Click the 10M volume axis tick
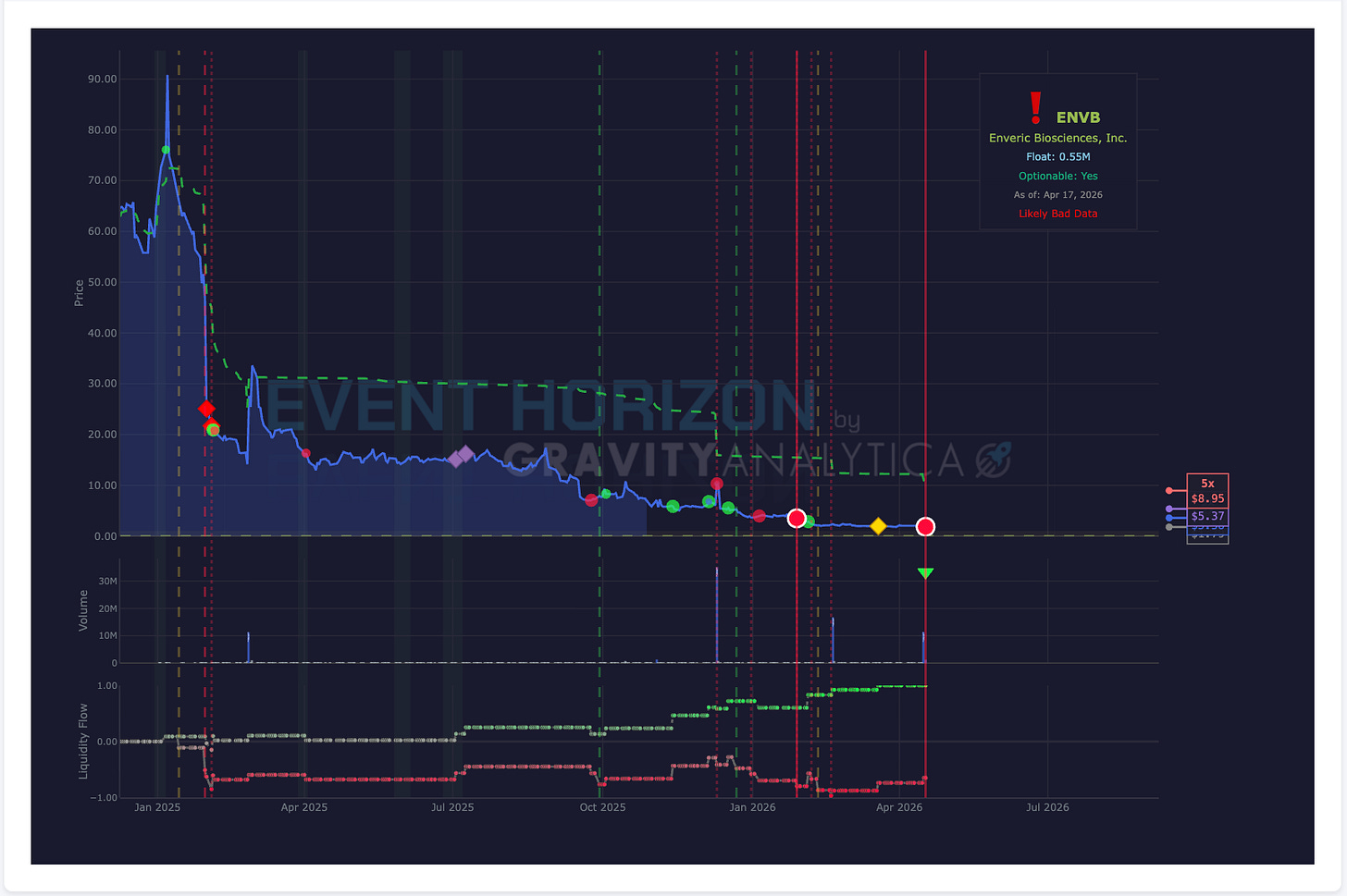1347x896 pixels. coord(108,636)
